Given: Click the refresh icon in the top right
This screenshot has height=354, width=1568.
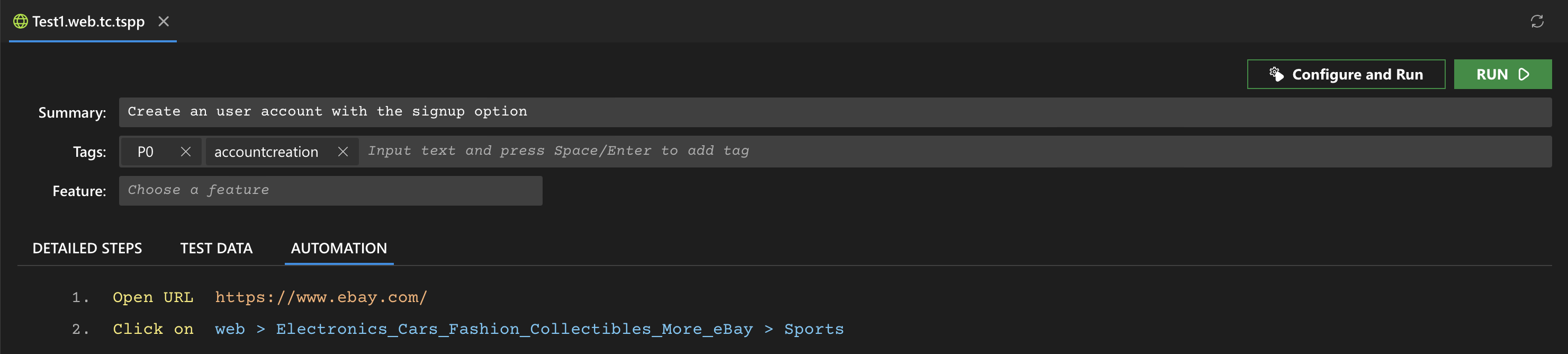Looking at the screenshot, I should [x=1536, y=22].
